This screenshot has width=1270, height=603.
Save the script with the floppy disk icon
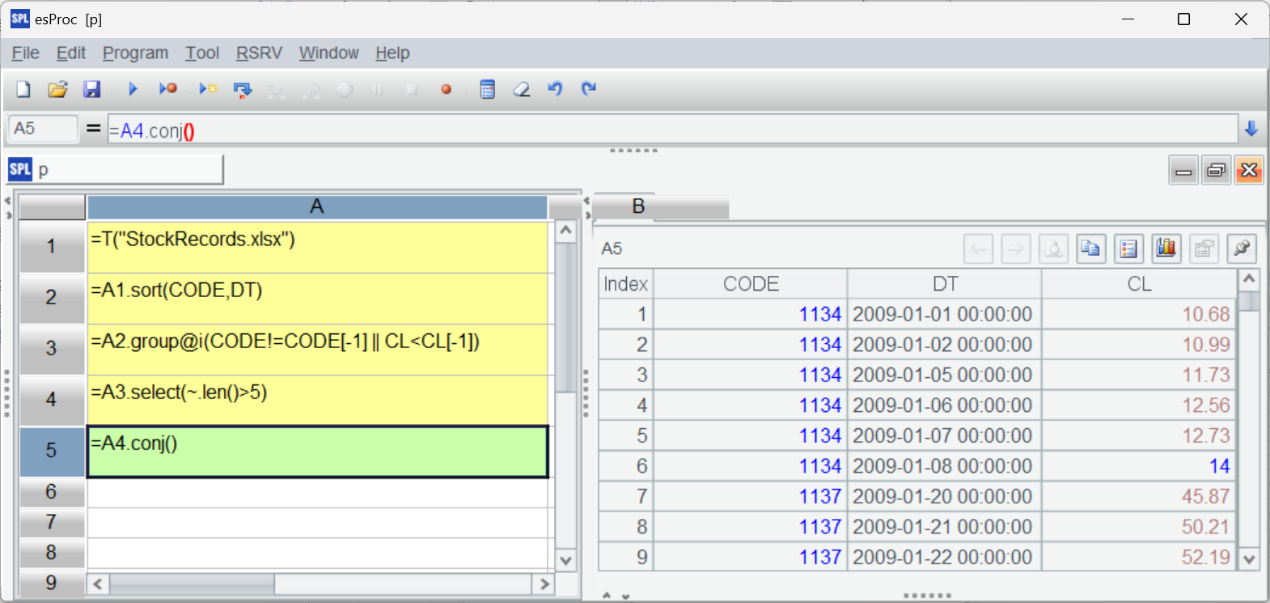[x=91, y=90]
